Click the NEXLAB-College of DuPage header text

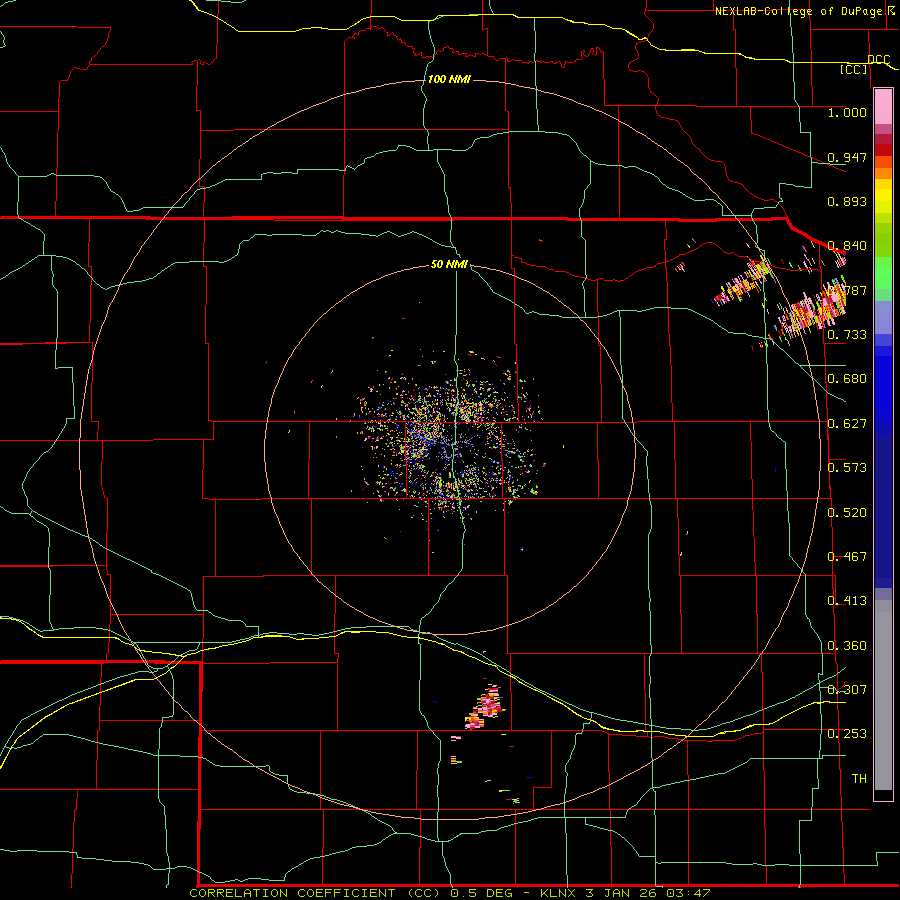pyautogui.click(x=804, y=11)
